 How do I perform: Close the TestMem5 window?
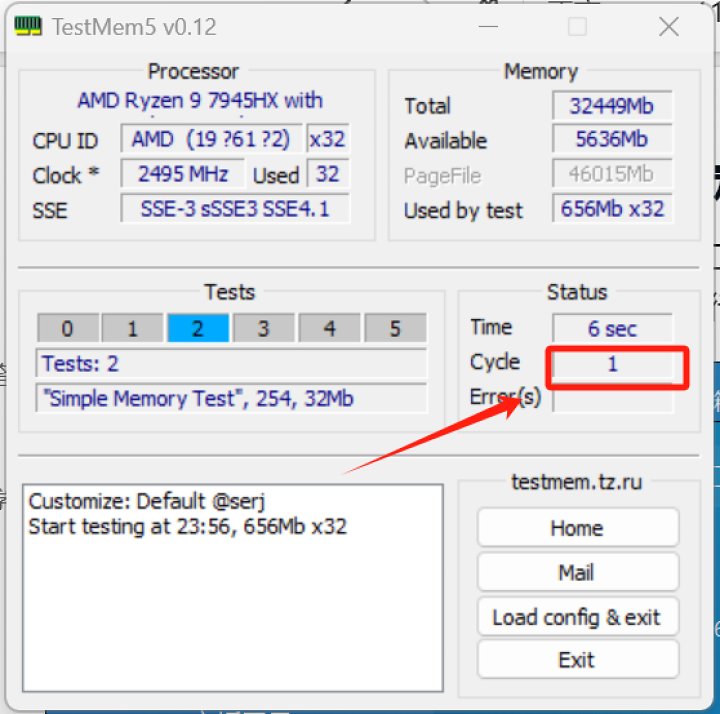coord(668,27)
